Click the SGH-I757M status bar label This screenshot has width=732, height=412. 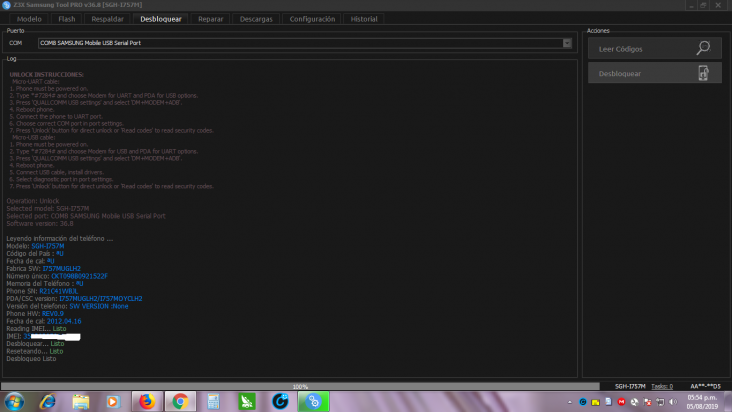pyautogui.click(x=630, y=386)
